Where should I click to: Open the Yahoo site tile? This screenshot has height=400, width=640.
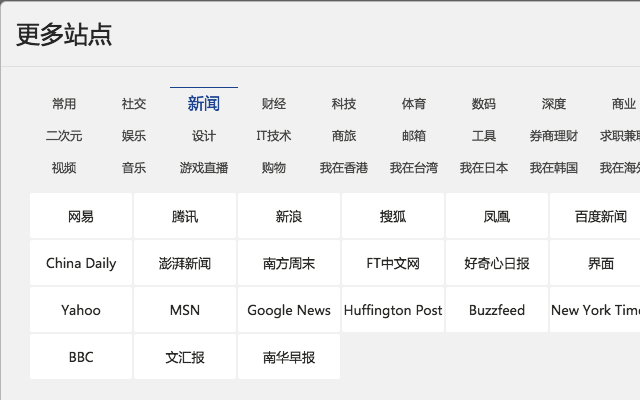(81, 310)
